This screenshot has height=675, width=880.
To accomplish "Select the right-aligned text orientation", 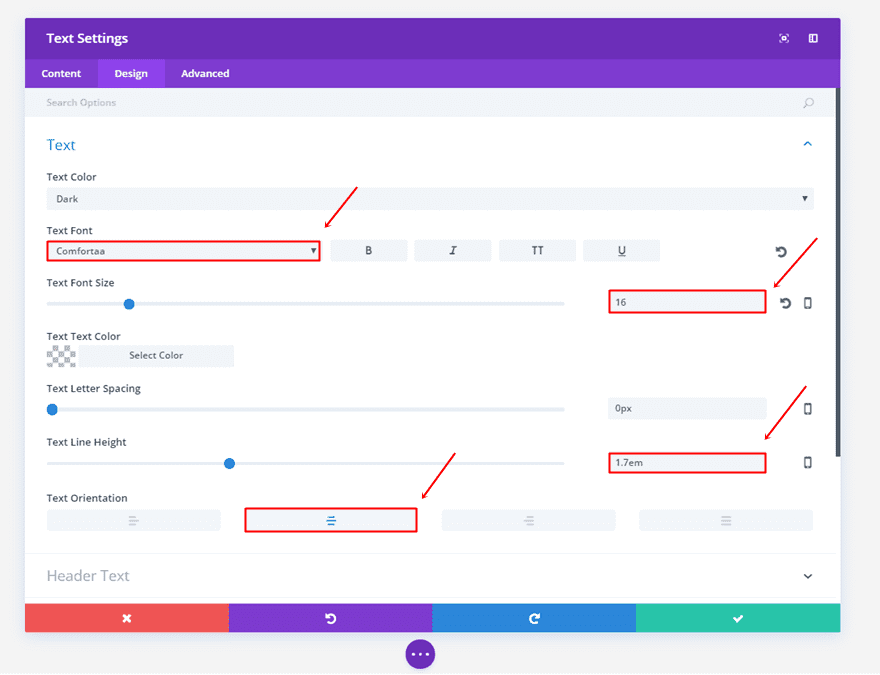I will click(x=528, y=519).
